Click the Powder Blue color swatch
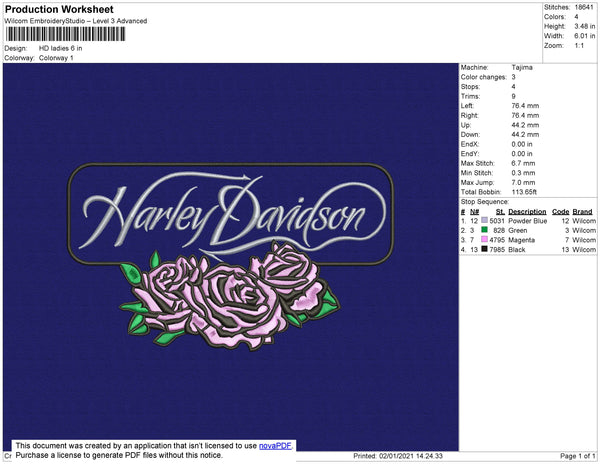The image size is (600, 464). (484, 220)
